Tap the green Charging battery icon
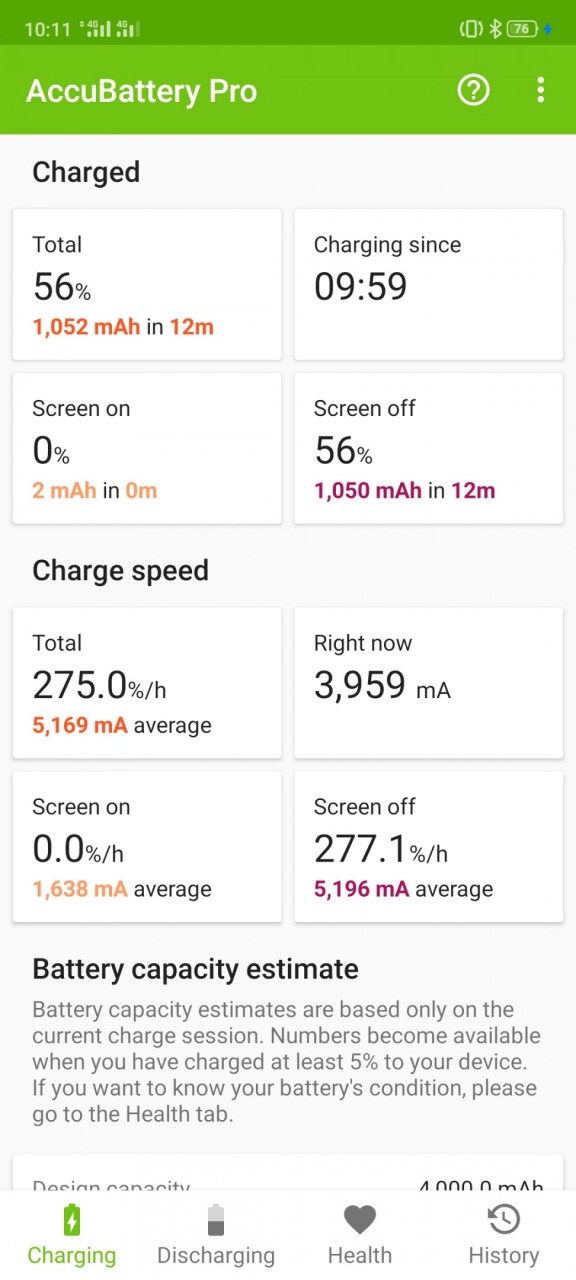This screenshot has height=1280, width=576. [x=72, y=1220]
